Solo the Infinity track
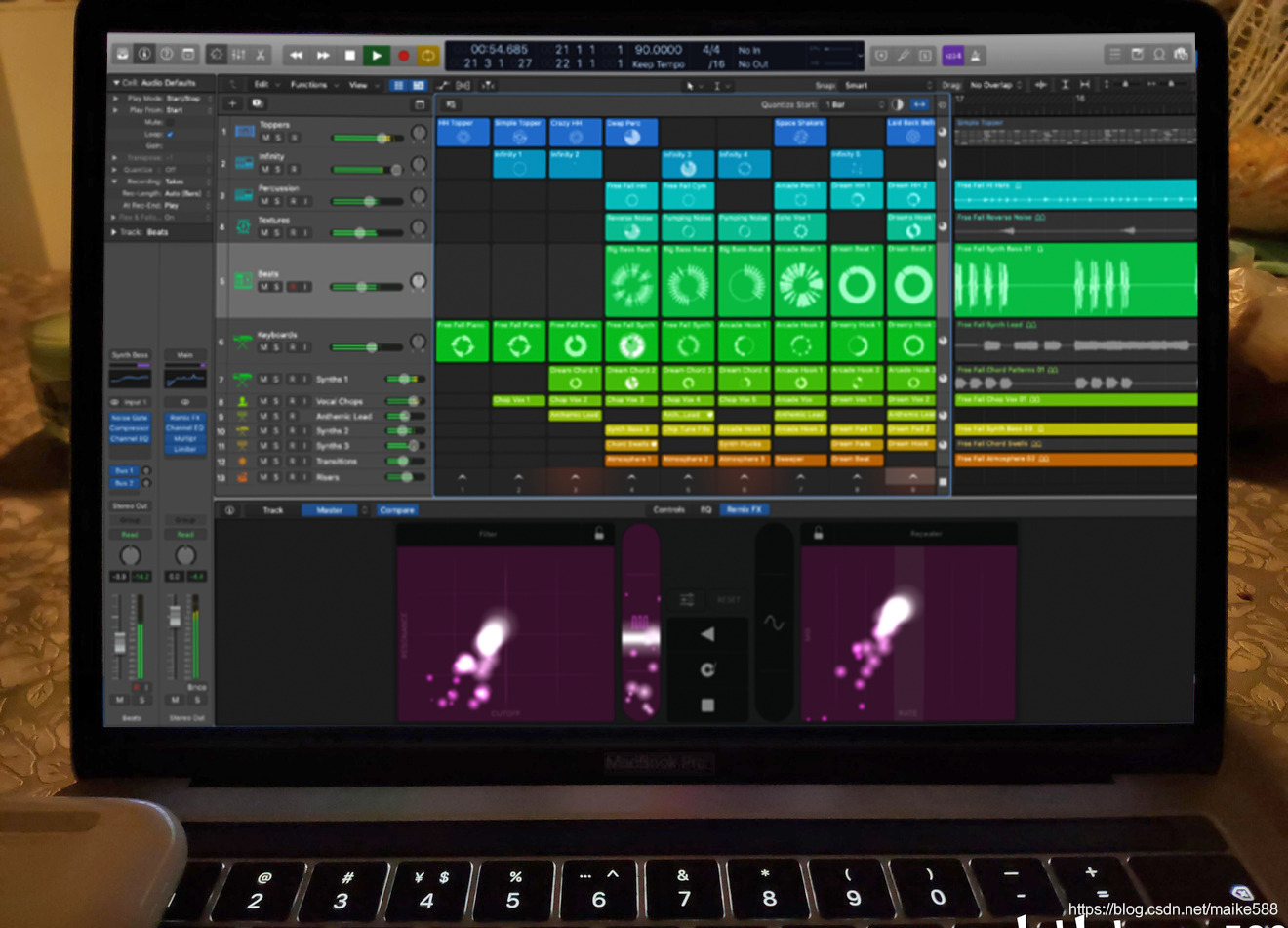 279,169
